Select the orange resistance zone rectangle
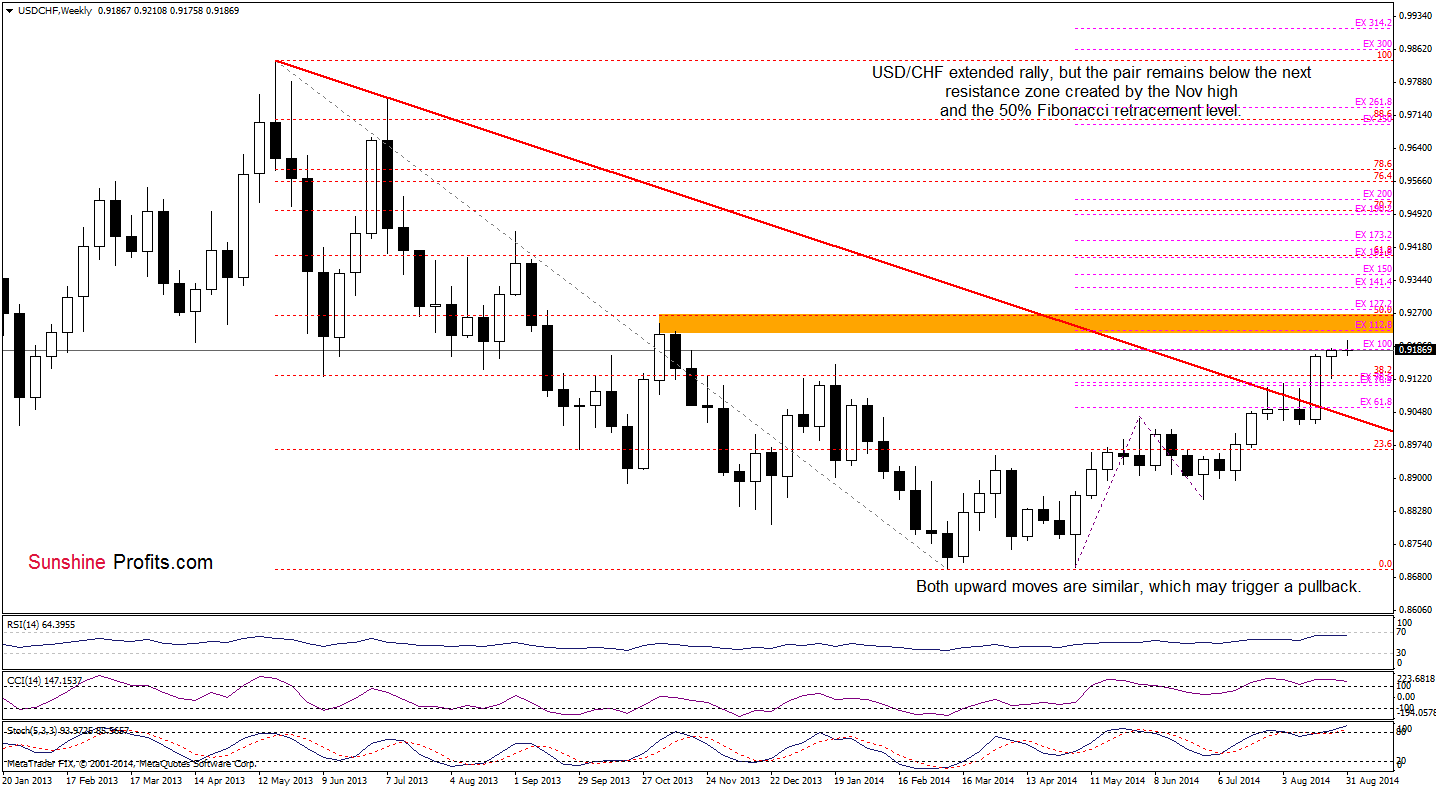Image resolution: width=1436 pixels, height=789 pixels. 1027,323
